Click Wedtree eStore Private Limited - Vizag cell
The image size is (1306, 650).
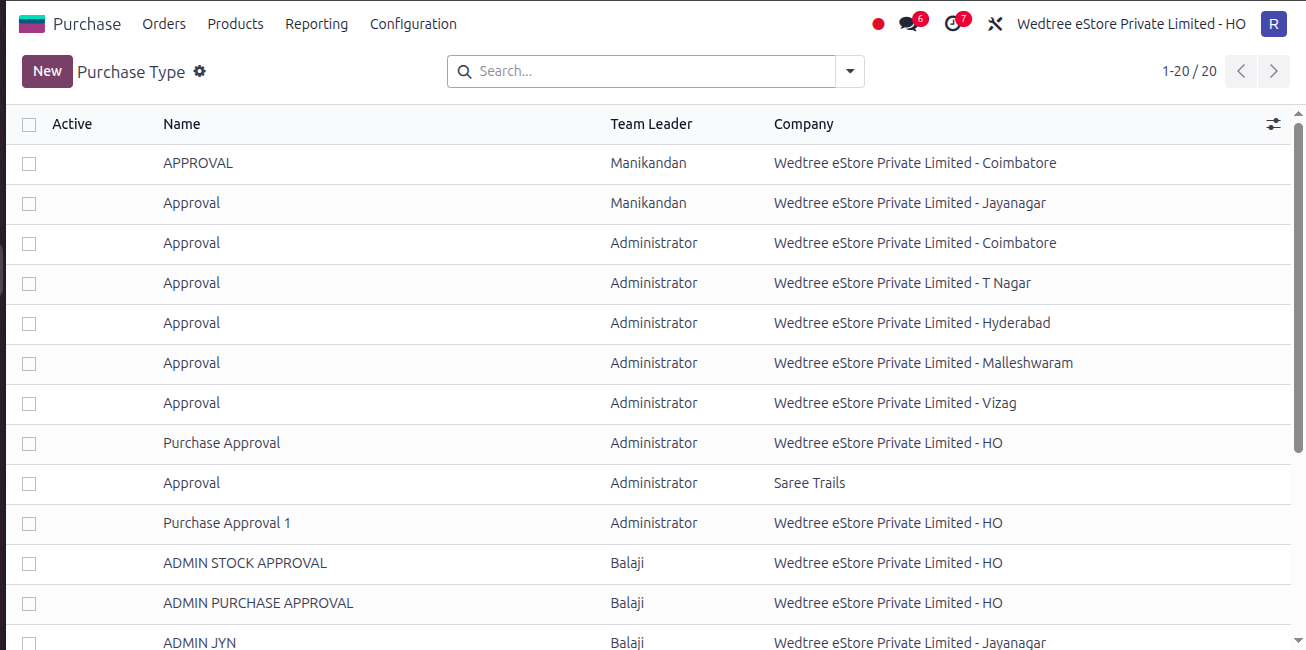(x=895, y=403)
